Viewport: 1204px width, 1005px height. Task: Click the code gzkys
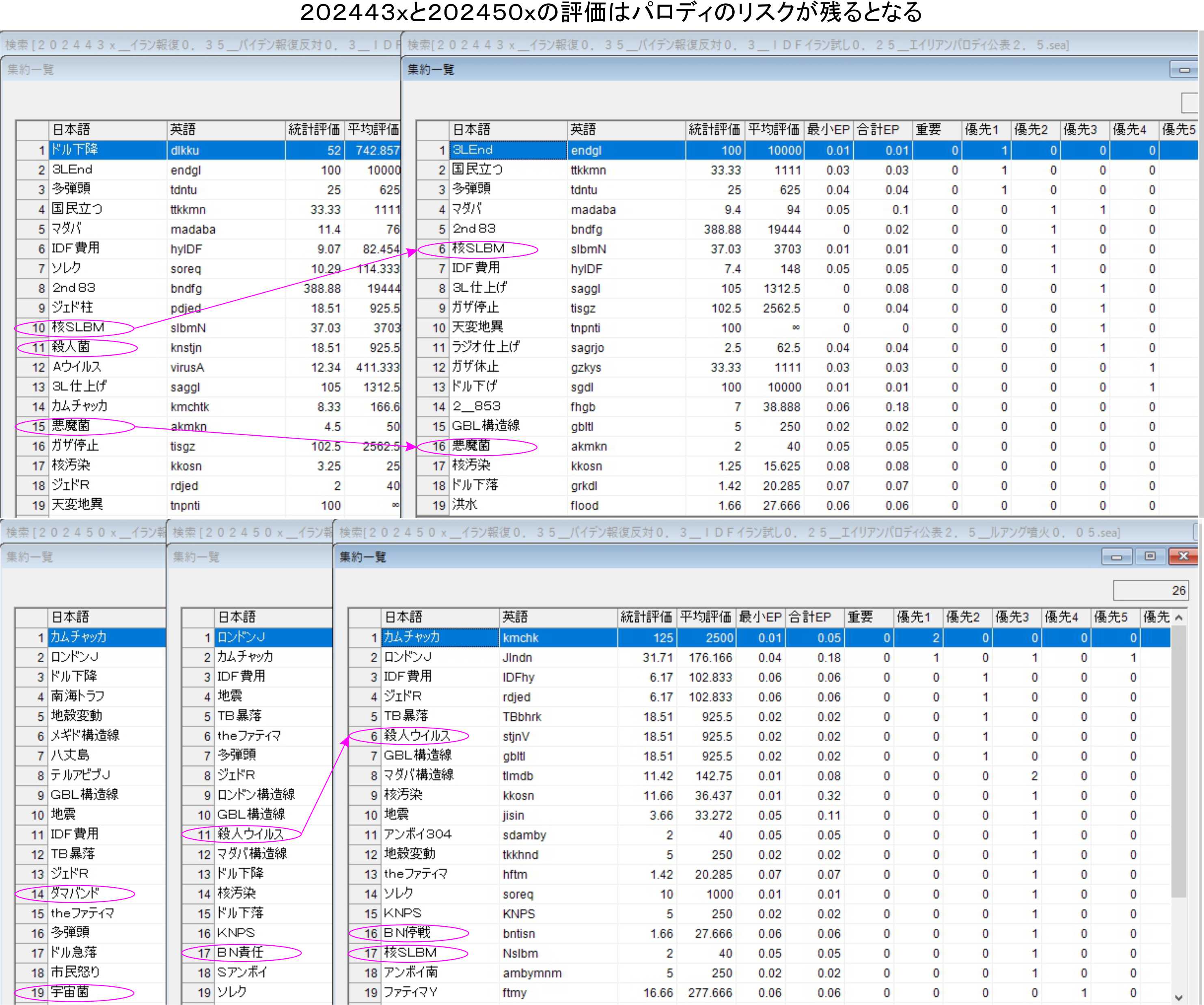[586, 367]
